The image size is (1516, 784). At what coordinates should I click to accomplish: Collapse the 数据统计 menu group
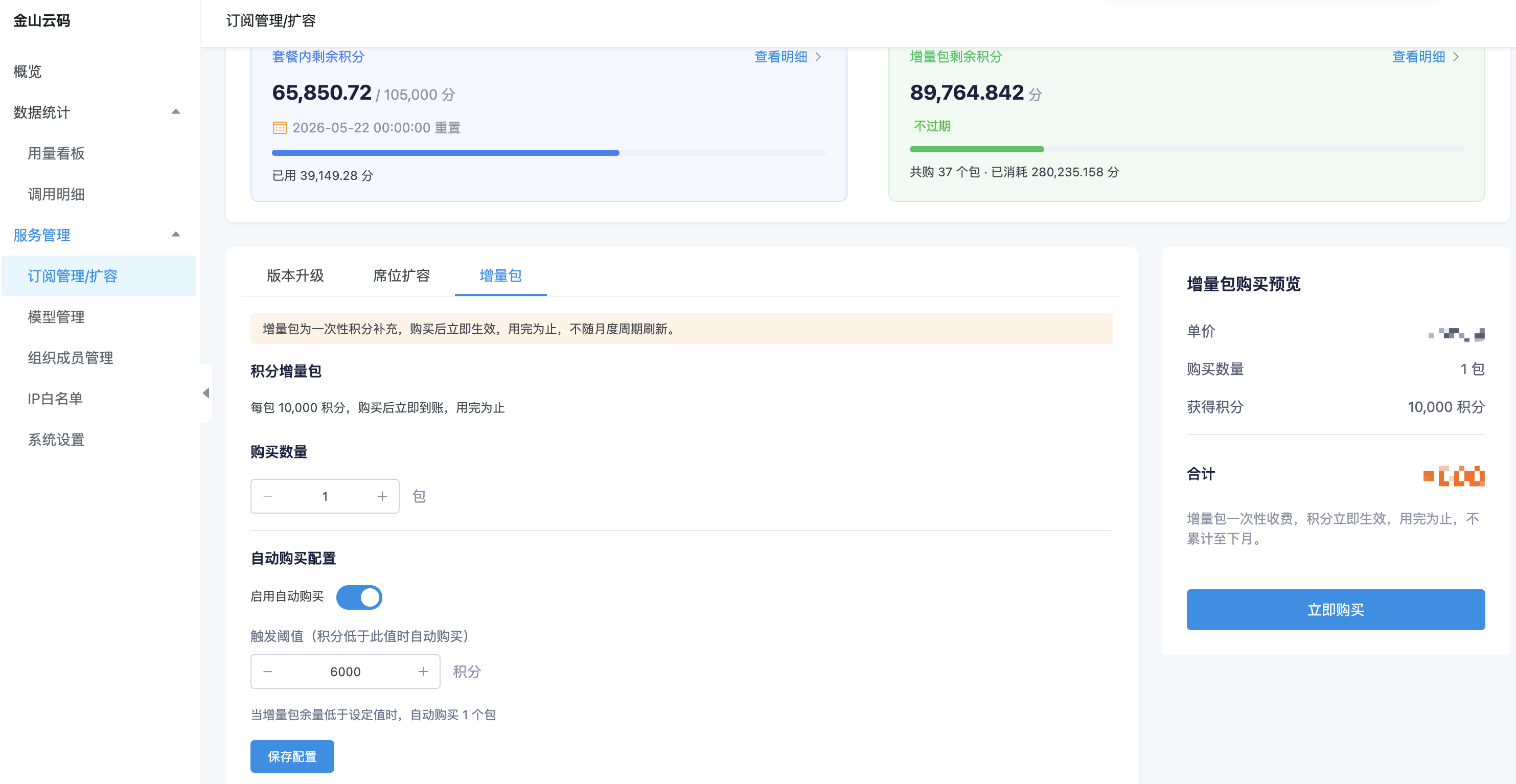[175, 112]
